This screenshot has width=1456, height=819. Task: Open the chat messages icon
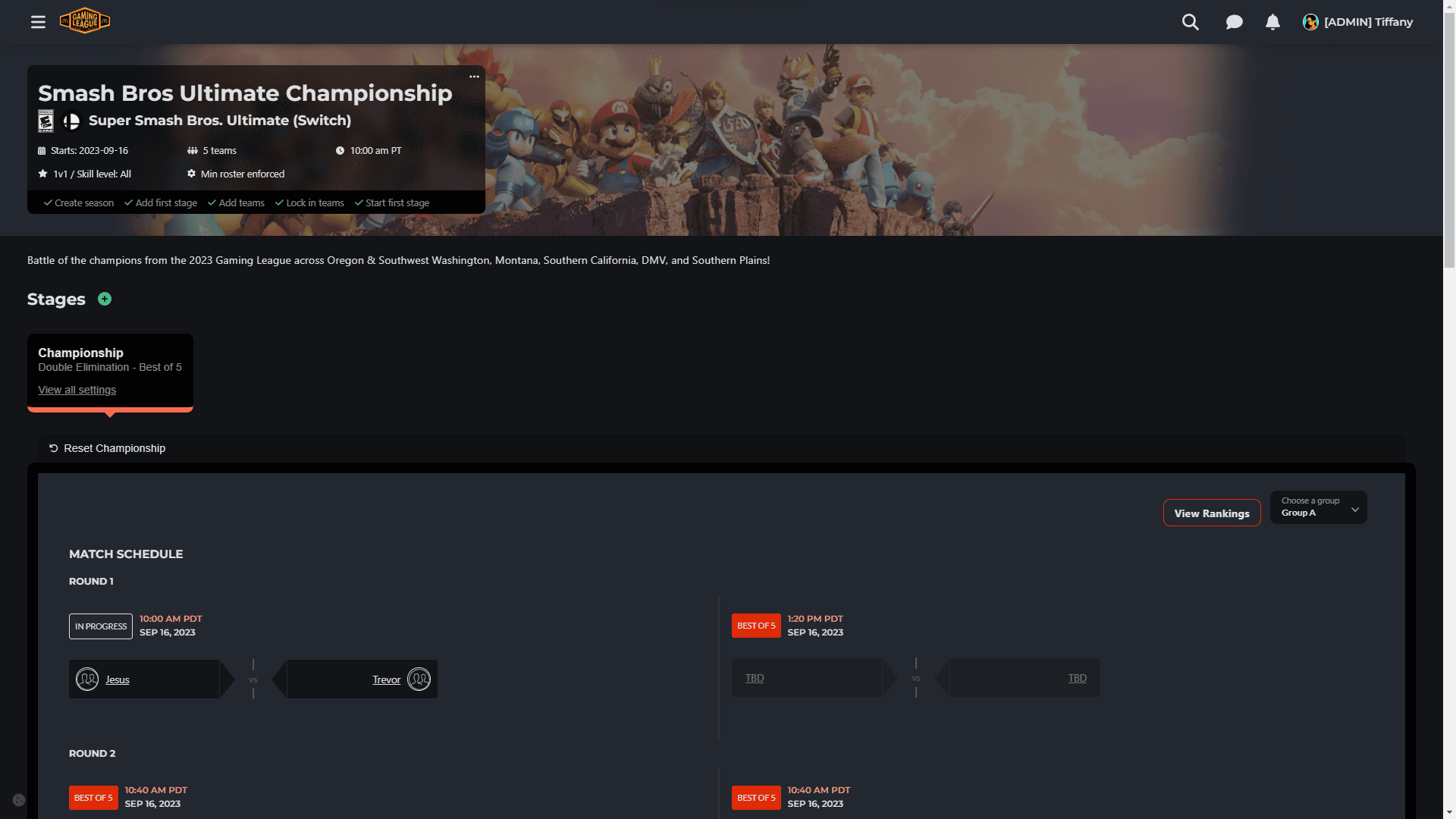[1234, 22]
